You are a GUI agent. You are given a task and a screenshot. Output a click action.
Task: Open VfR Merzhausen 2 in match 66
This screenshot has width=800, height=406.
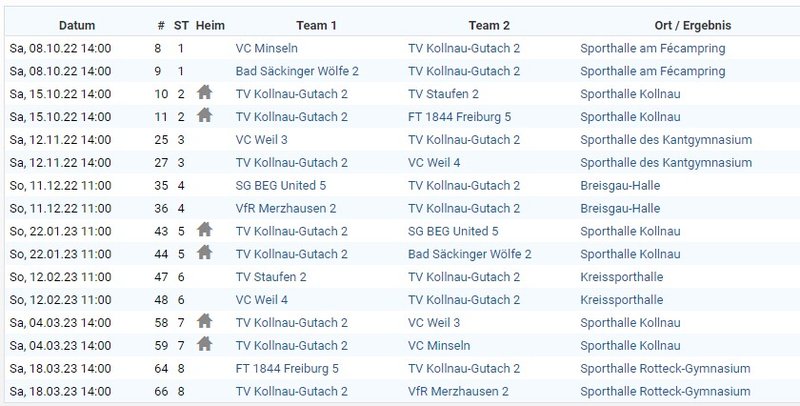tap(458, 391)
